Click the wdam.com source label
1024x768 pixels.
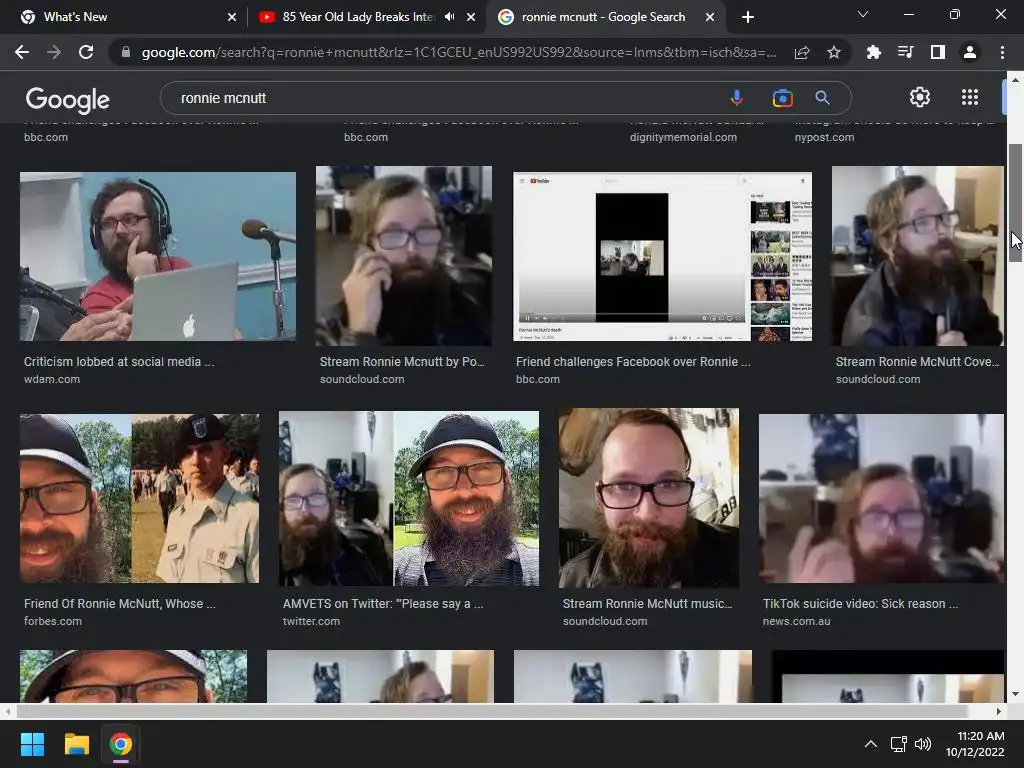(x=52, y=379)
